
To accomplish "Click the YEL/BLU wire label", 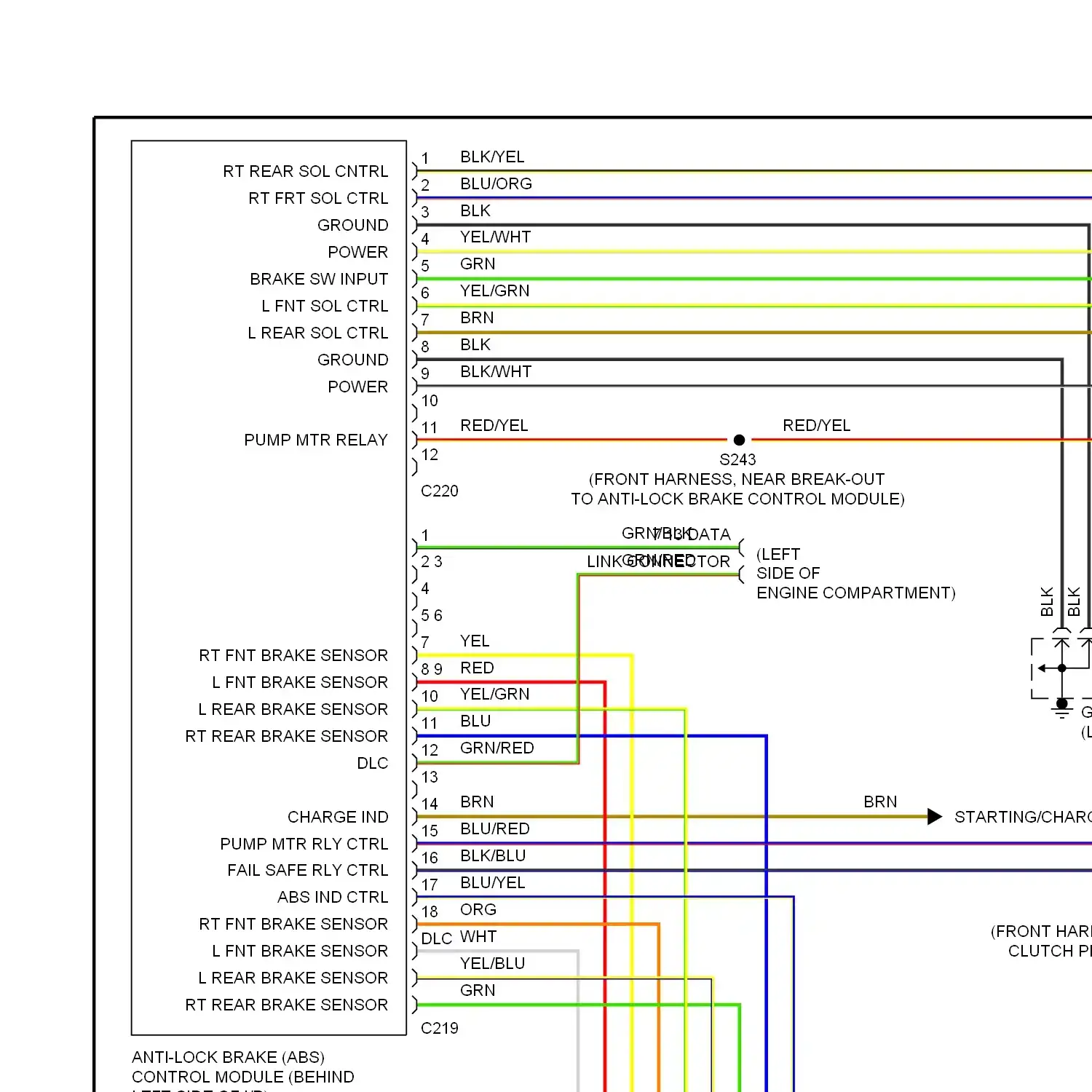I will (x=492, y=963).
